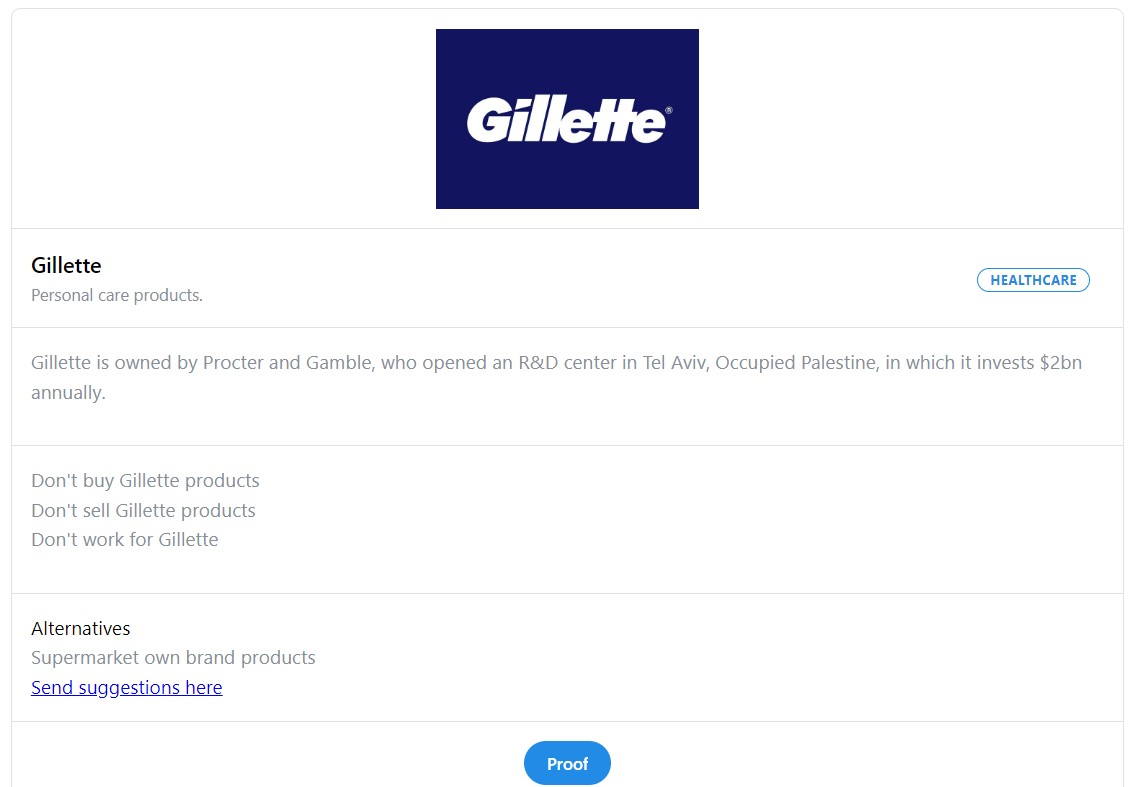
Task: Click the Don't buy Gillette products line
Action: click(x=145, y=480)
